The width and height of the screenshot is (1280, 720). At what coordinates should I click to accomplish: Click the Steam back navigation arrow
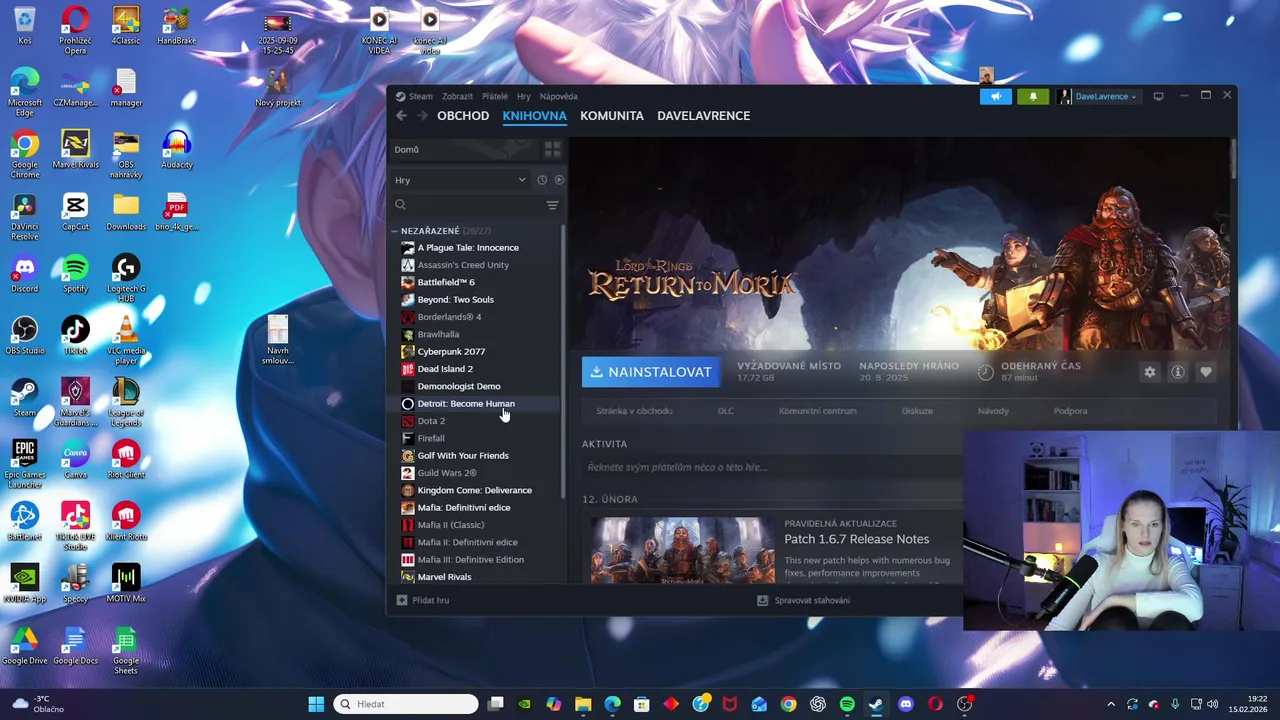coord(401,116)
